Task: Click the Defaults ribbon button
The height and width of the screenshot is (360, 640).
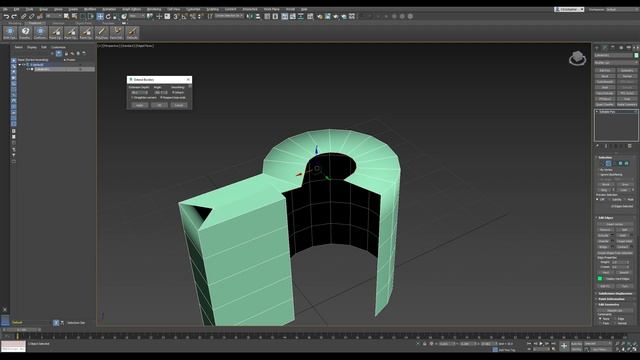Action: [x=132, y=33]
